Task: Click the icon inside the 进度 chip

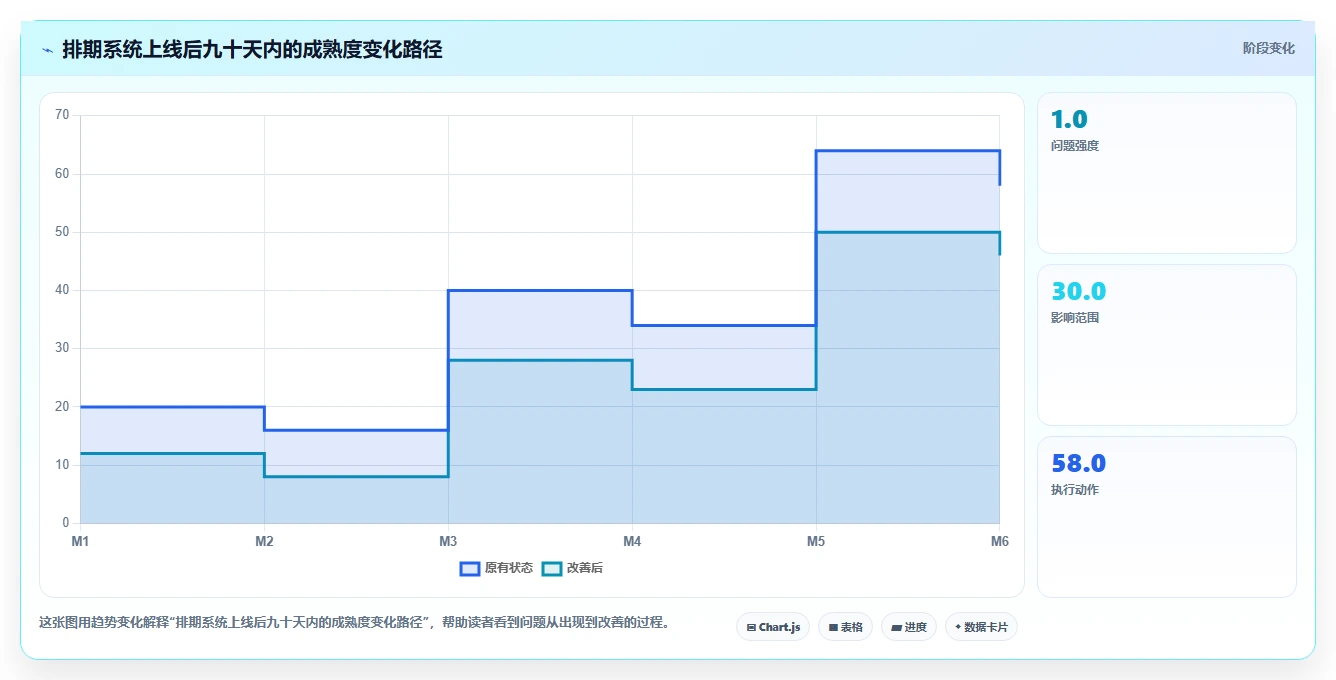Action: [897, 628]
